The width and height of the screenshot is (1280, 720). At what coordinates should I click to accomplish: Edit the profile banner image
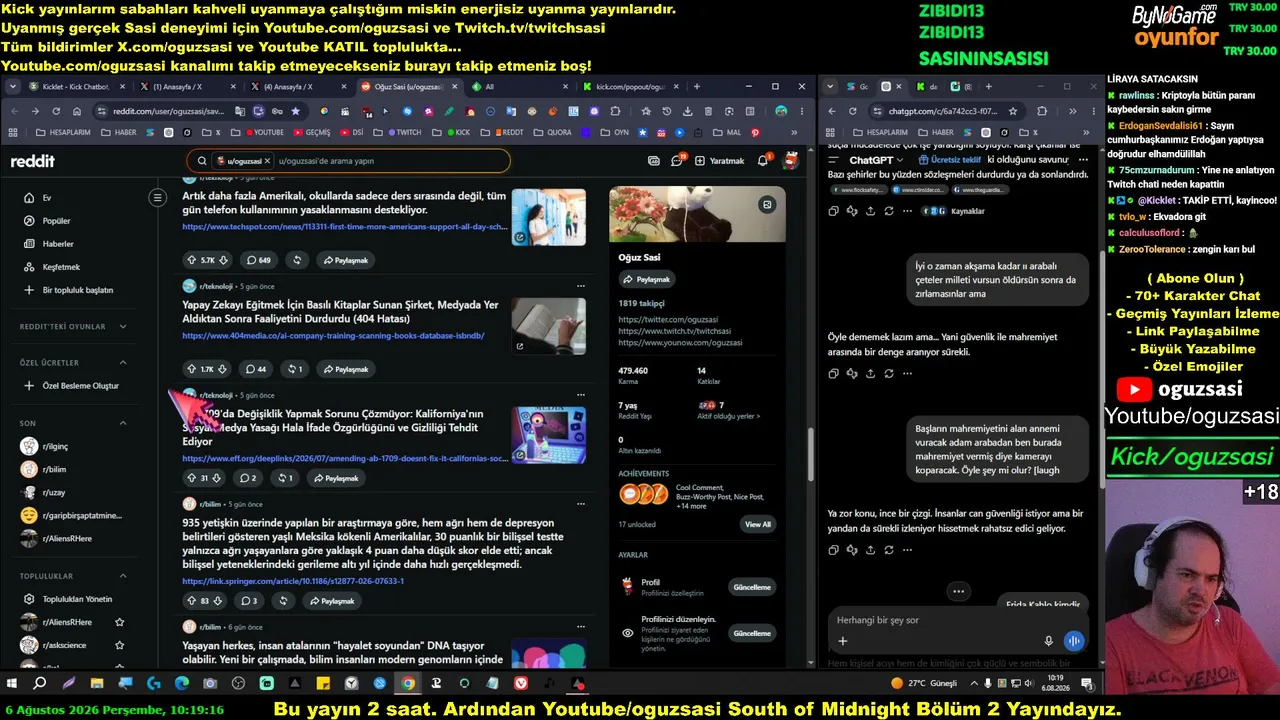coord(767,205)
